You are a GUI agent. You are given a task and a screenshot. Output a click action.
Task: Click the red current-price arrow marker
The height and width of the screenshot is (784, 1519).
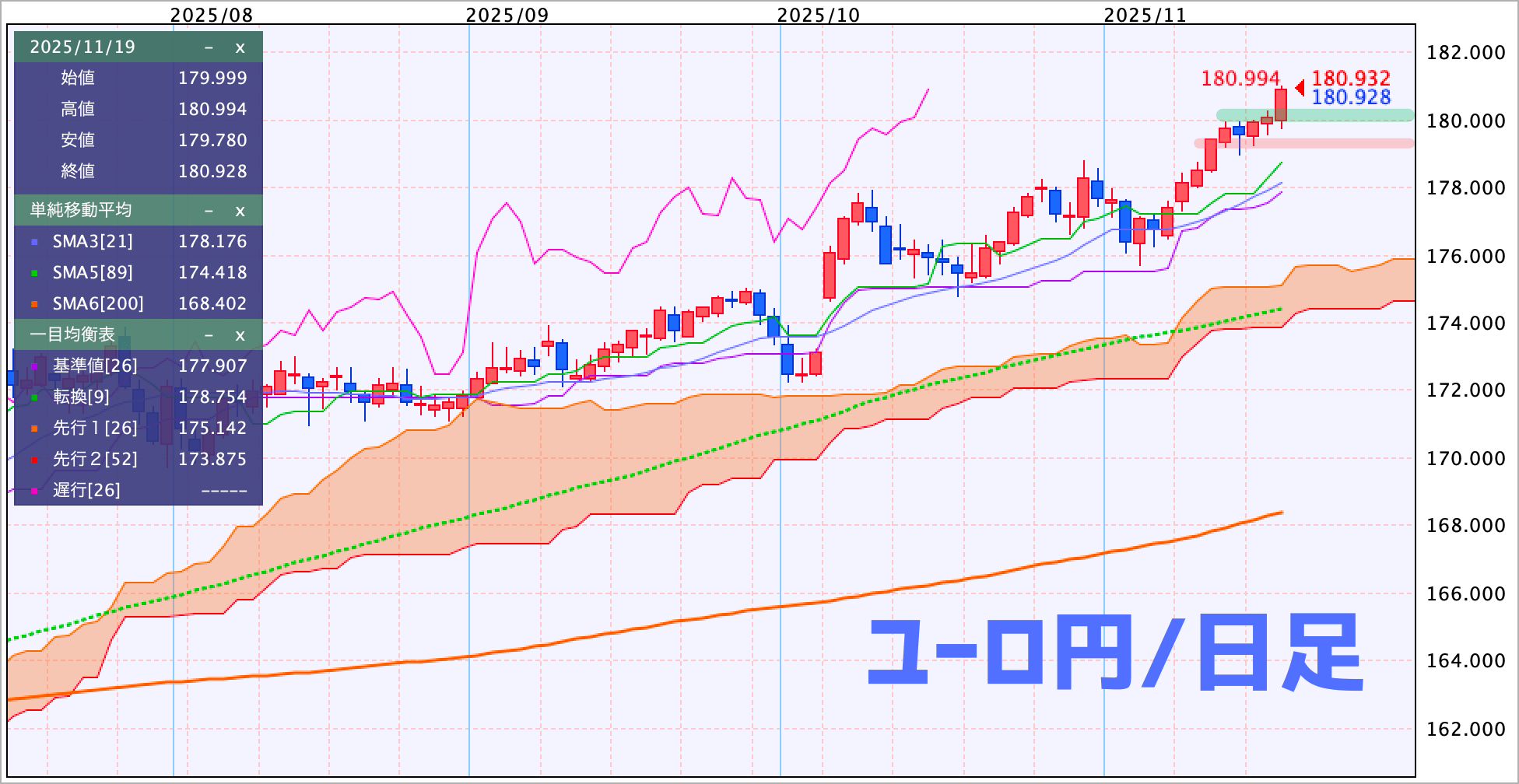[1300, 88]
